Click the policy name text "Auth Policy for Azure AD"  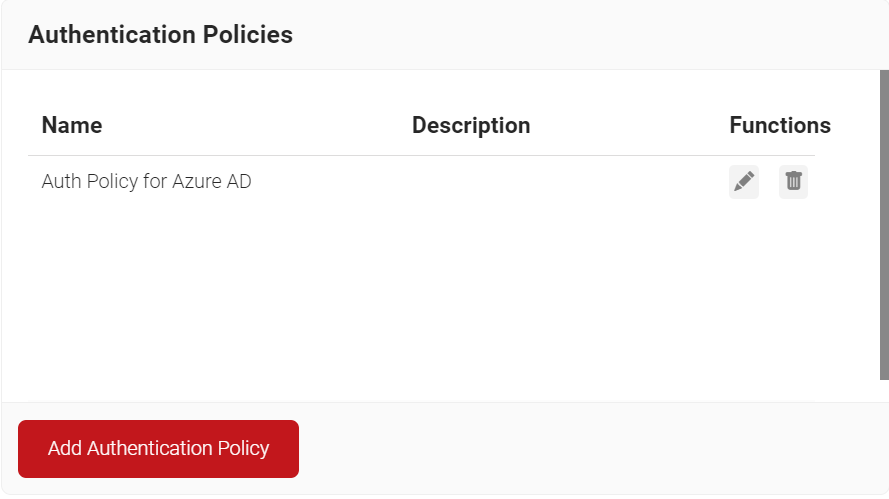[146, 182]
